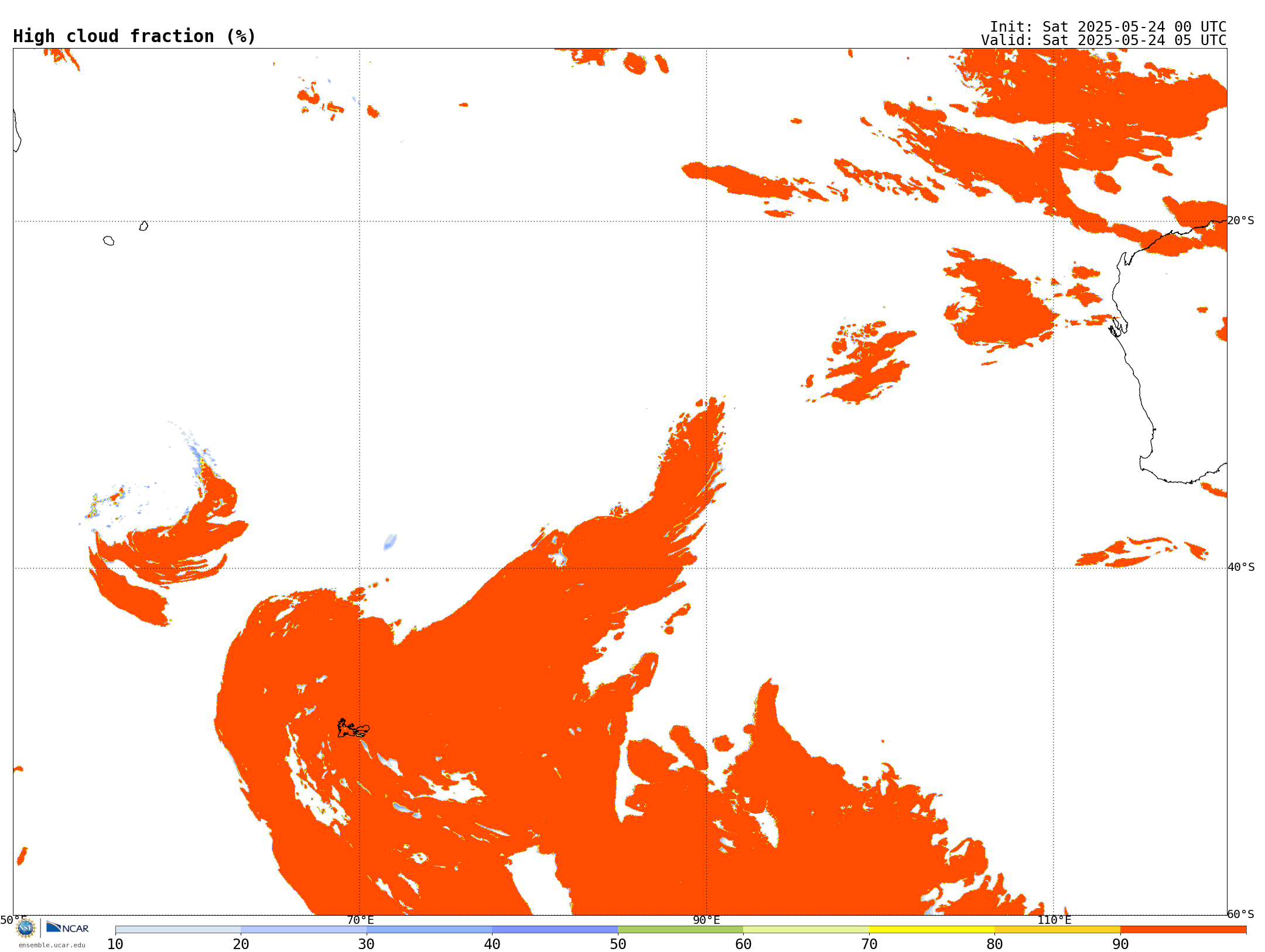This screenshot has width=1265, height=952.
Task: Click the 50°E longitude label
Action: pyautogui.click(x=13, y=920)
